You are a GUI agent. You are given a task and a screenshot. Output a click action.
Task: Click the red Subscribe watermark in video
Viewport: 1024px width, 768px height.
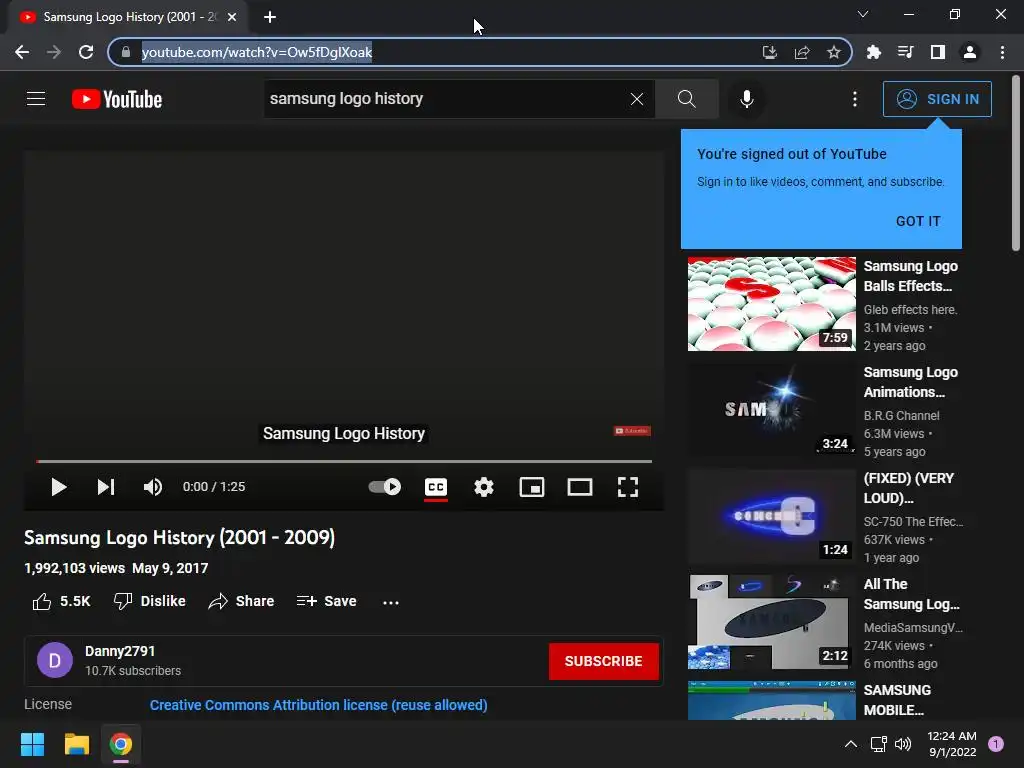(x=632, y=431)
